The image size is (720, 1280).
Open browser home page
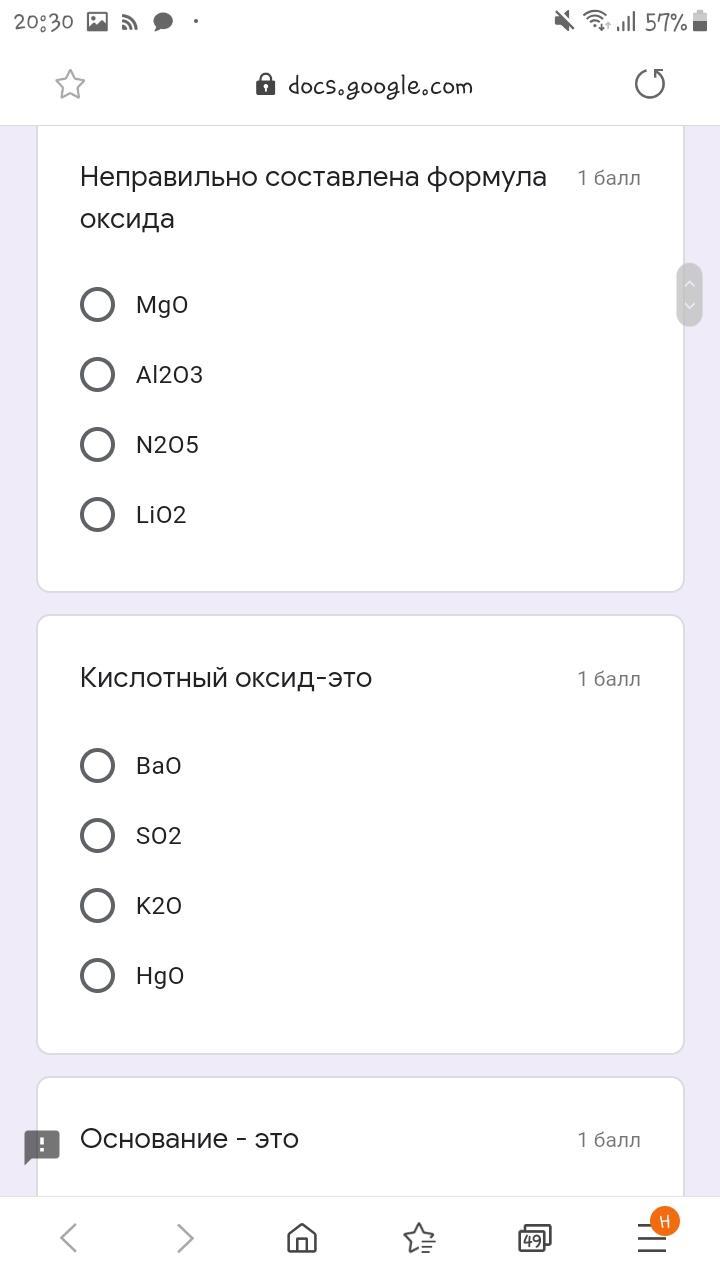[302, 1238]
